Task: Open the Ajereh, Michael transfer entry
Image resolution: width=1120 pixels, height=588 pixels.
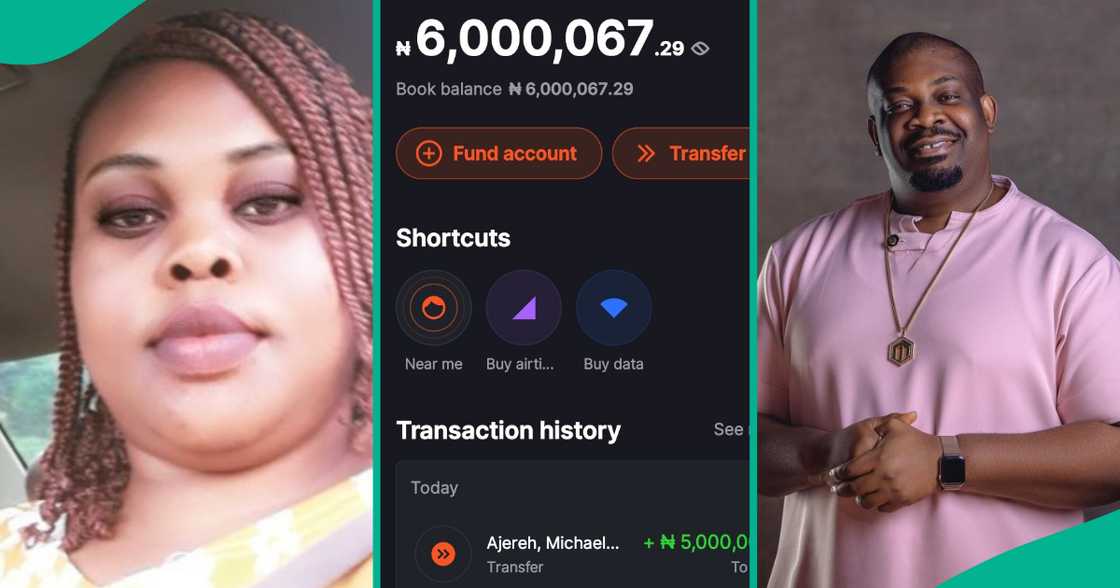Action: point(573,554)
